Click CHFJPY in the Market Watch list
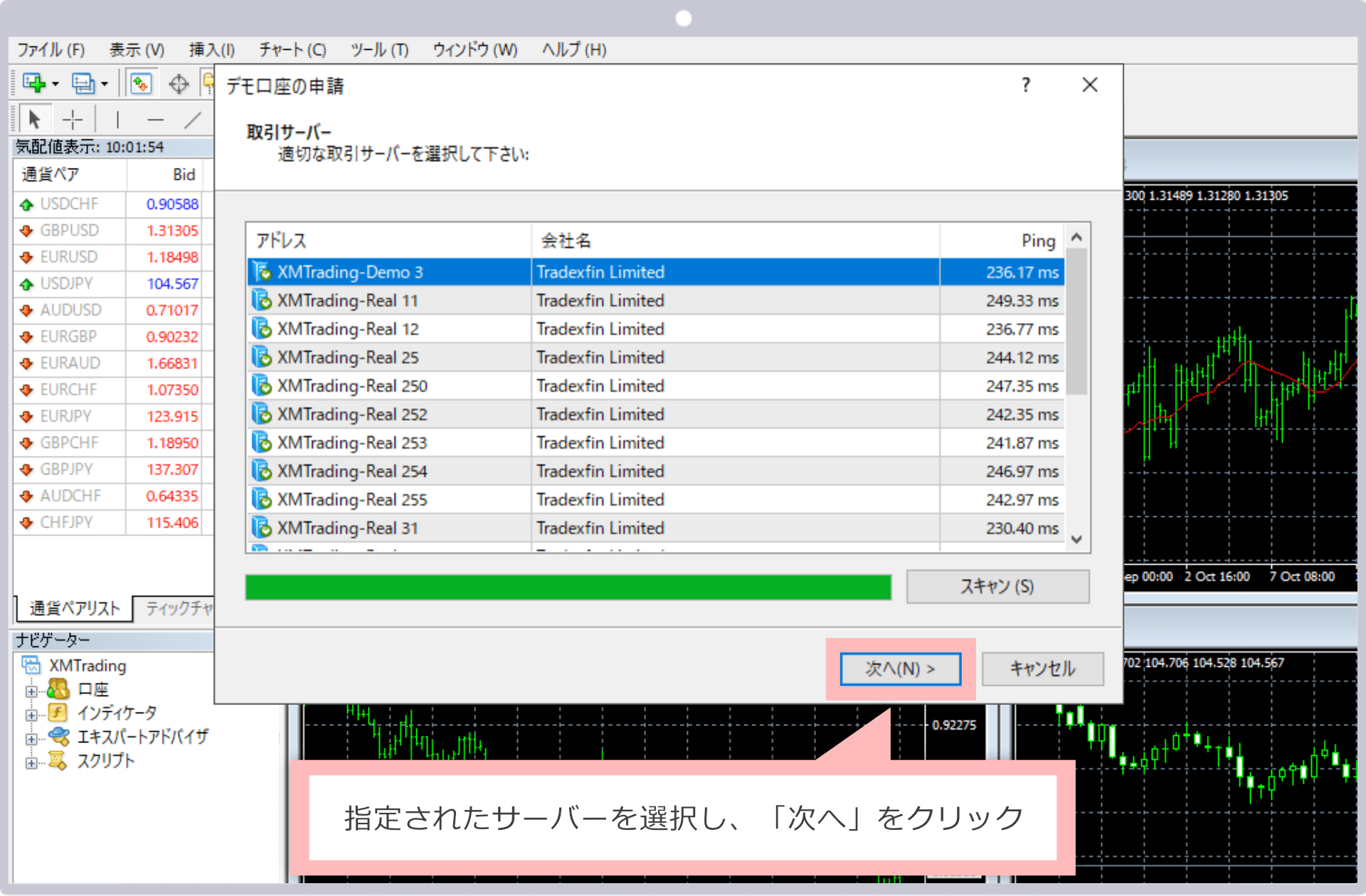The width and height of the screenshot is (1366, 896). tap(66, 523)
